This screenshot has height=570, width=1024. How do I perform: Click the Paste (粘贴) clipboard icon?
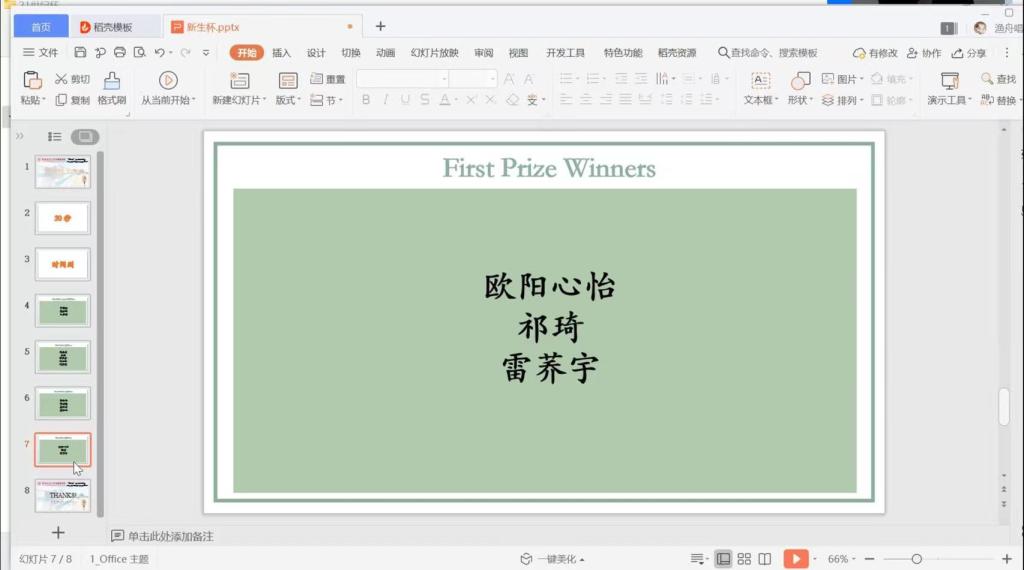(32, 81)
